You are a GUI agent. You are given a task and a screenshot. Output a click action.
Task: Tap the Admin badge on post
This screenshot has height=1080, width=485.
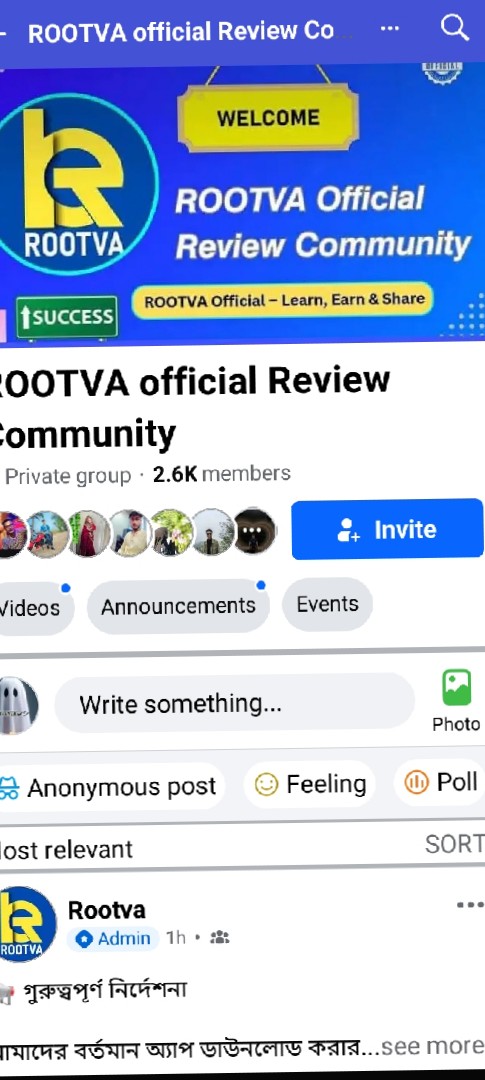click(x=113, y=938)
